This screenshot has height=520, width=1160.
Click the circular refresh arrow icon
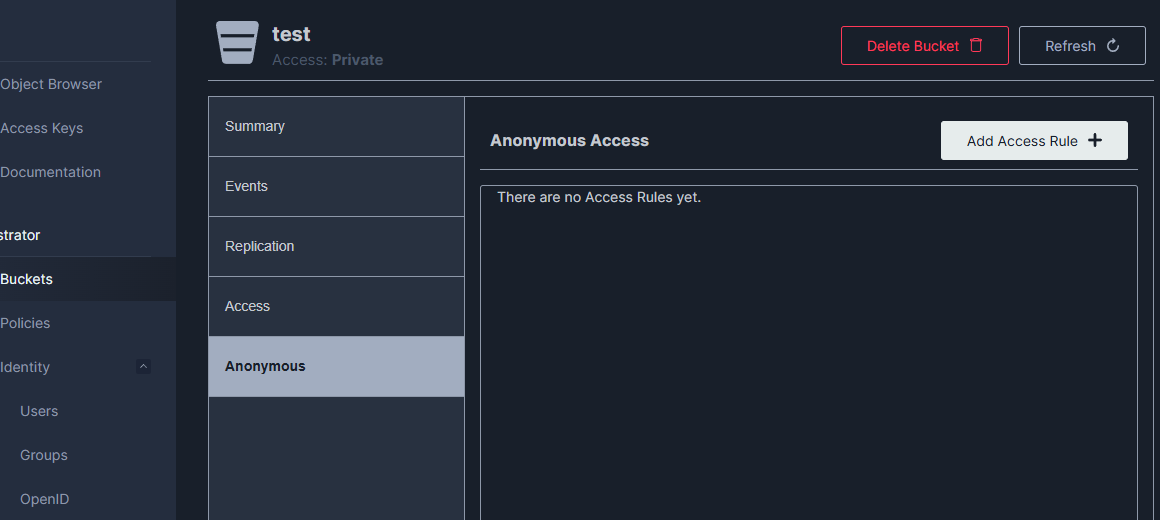click(x=1113, y=46)
